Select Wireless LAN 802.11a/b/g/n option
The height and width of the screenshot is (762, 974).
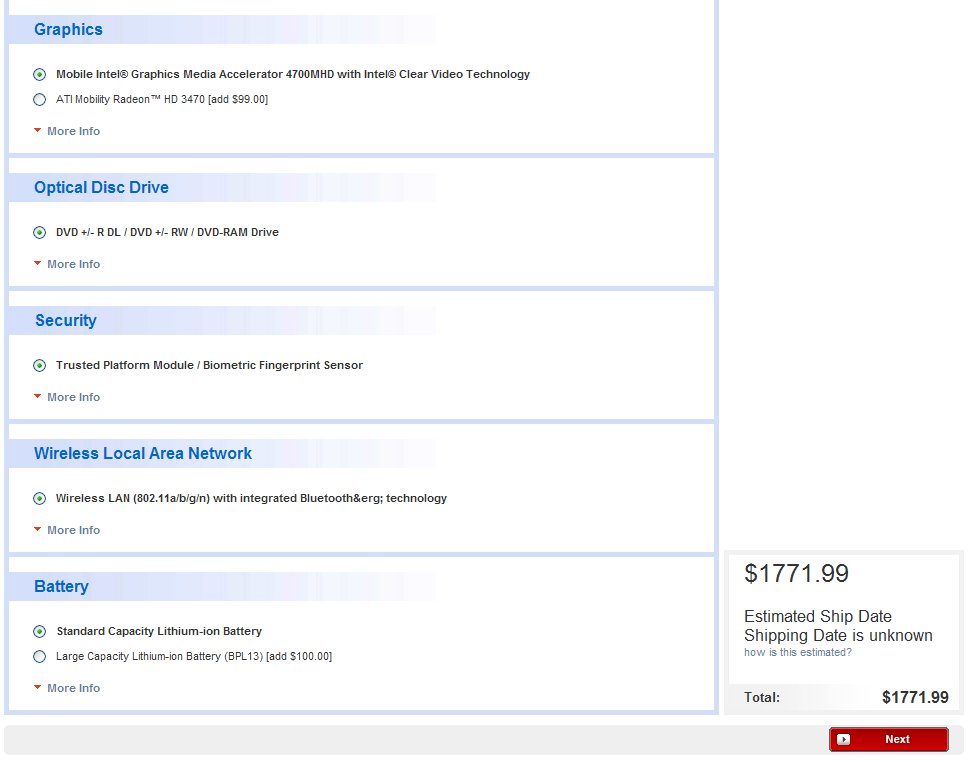point(40,498)
